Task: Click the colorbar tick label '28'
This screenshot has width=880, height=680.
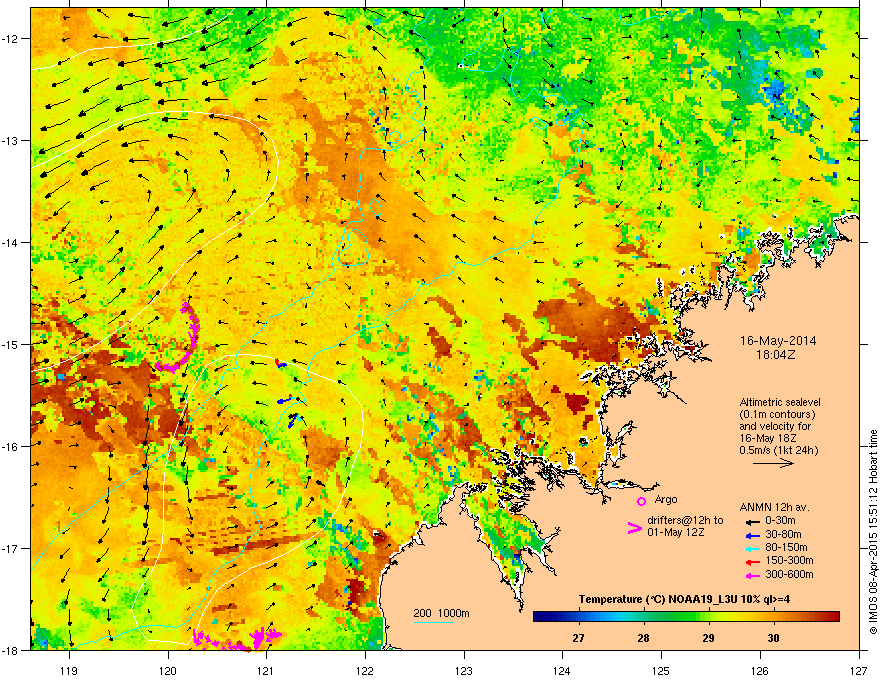Action: (643, 638)
